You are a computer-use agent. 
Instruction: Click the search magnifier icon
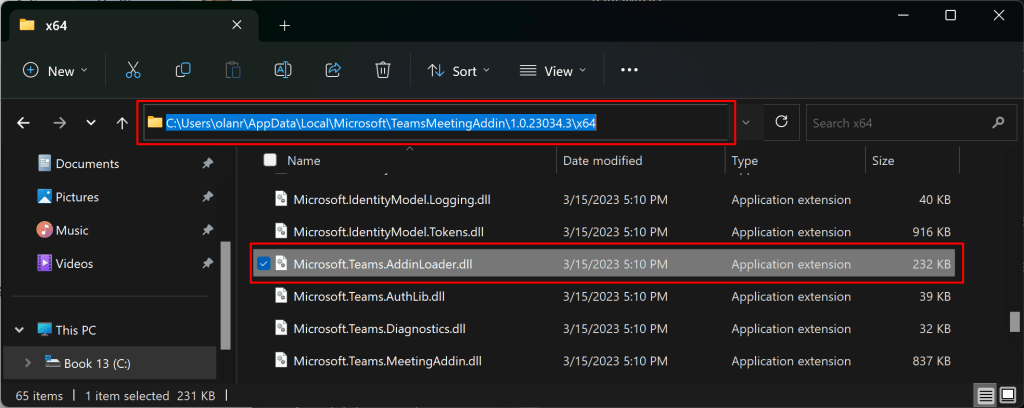[x=998, y=122]
